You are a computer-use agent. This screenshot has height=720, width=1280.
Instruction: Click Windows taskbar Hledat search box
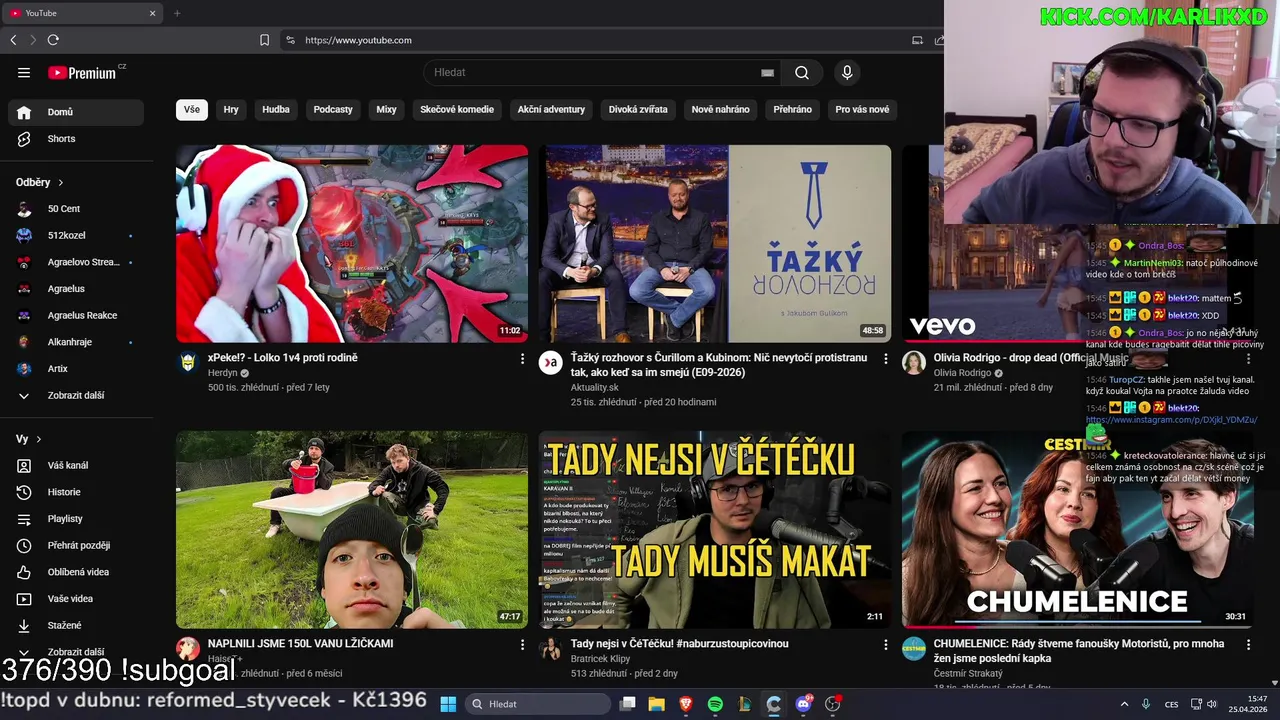pos(539,704)
